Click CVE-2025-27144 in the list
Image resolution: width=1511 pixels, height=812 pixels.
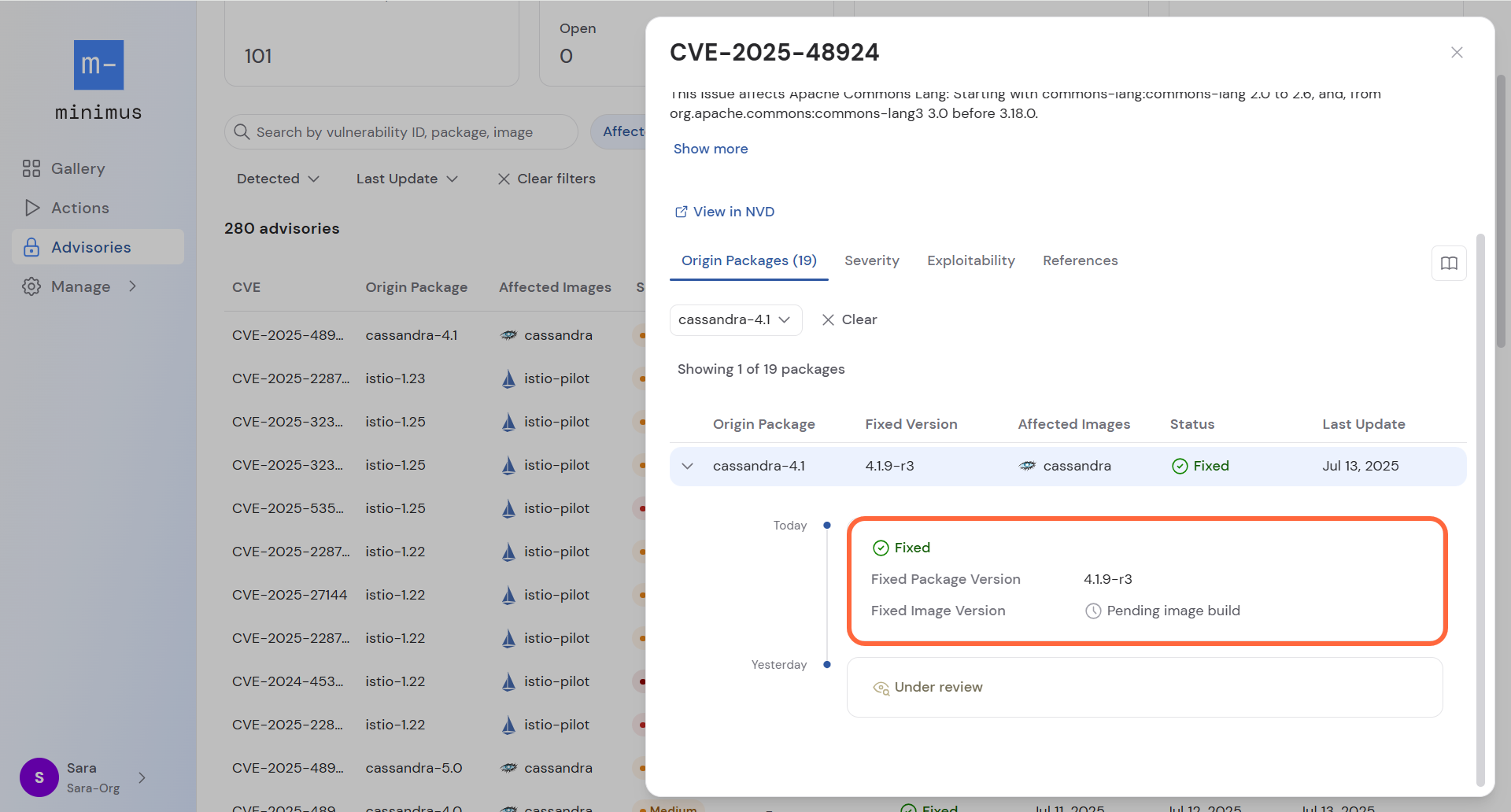coord(290,595)
